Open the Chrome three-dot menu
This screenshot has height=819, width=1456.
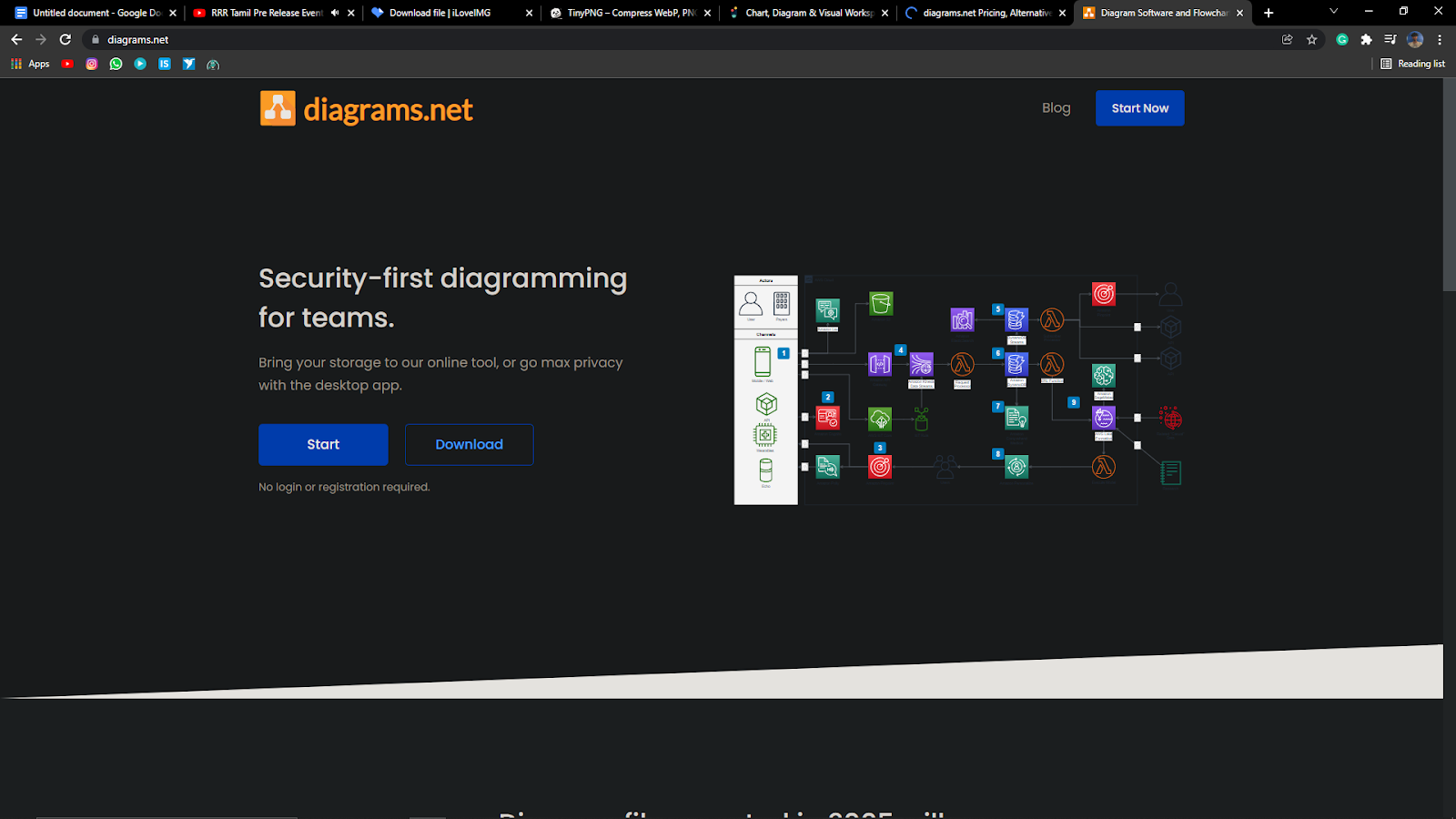pyautogui.click(x=1440, y=39)
